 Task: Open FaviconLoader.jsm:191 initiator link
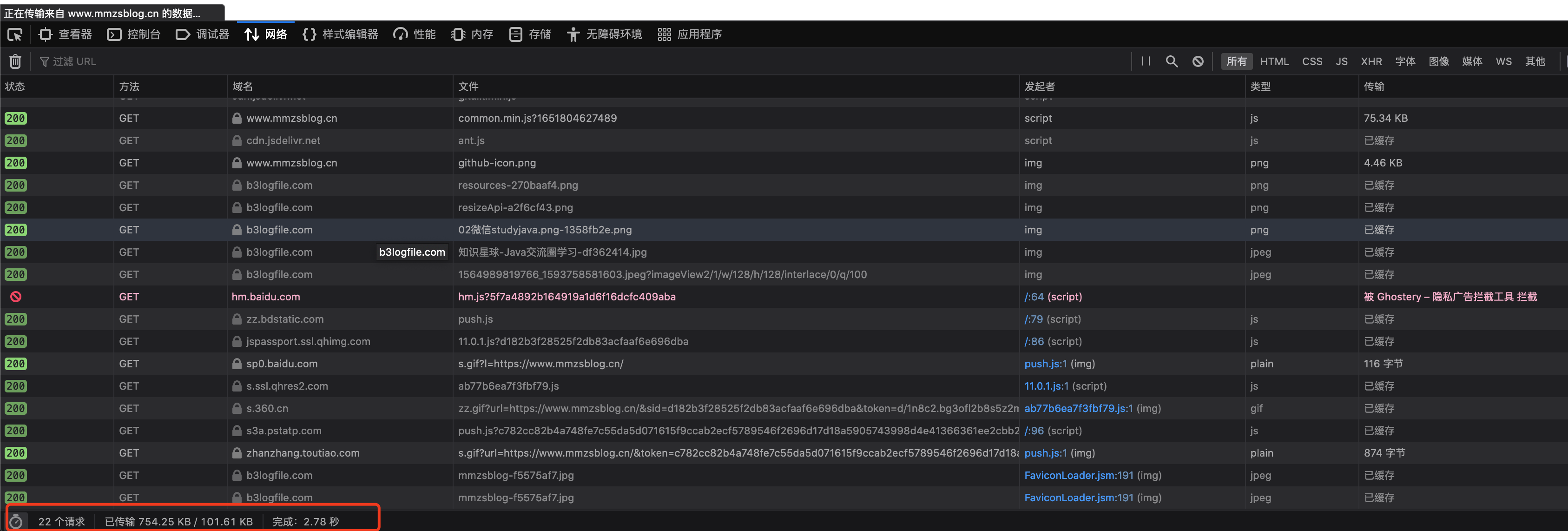(x=1078, y=475)
